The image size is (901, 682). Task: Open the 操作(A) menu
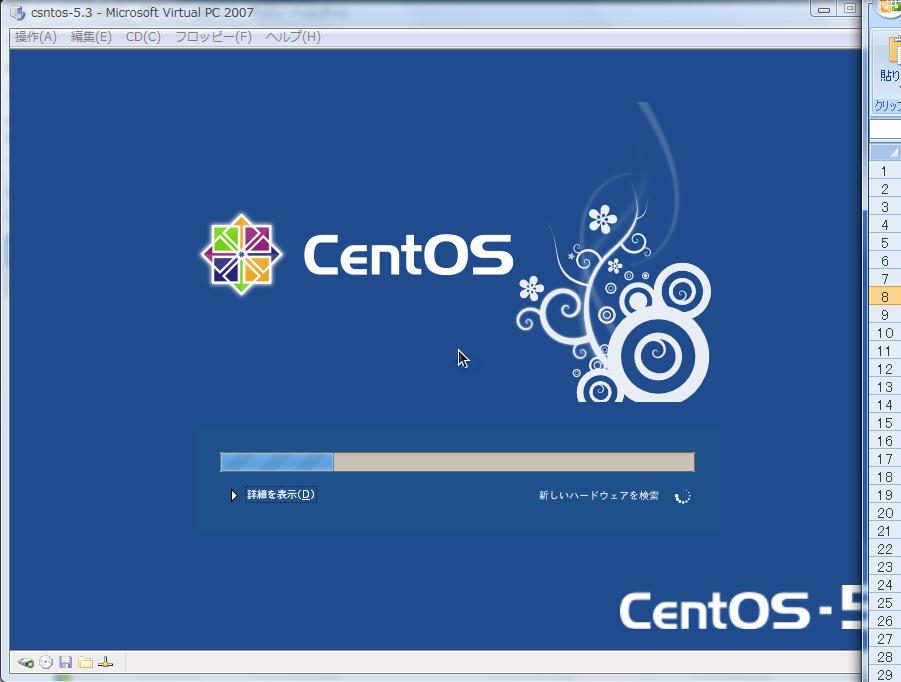click(x=36, y=37)
